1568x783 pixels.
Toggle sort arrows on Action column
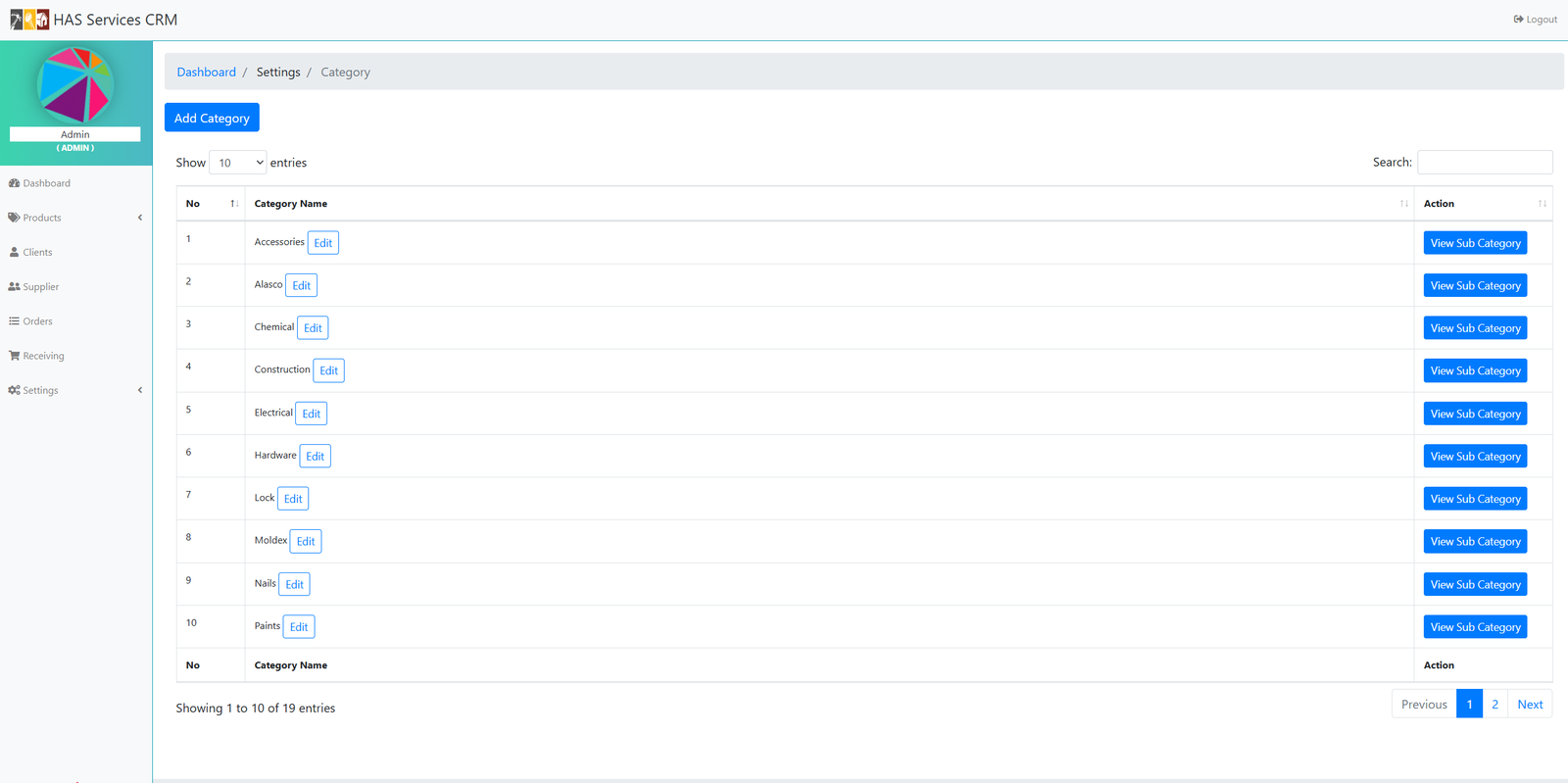pos(1542,204)
